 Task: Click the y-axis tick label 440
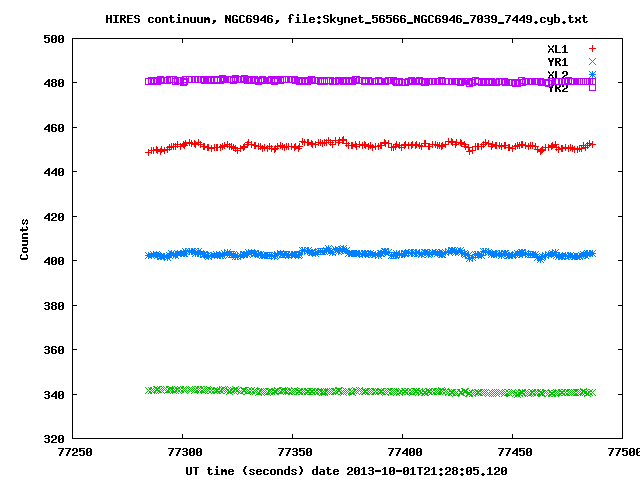click(54, 172)
